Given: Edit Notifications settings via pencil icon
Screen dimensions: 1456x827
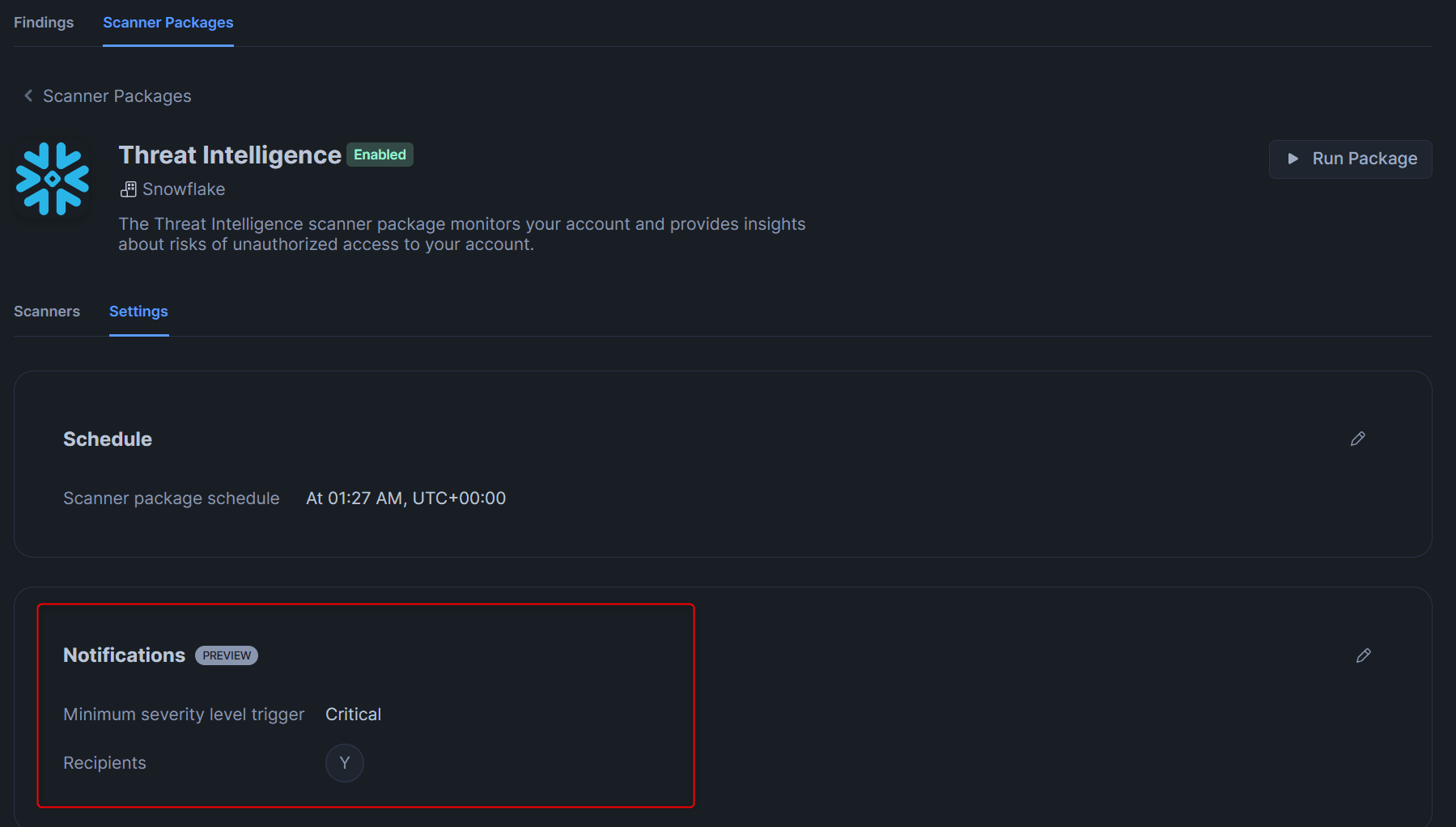Looking at the screenshot, I should (x=1364, y=655).
